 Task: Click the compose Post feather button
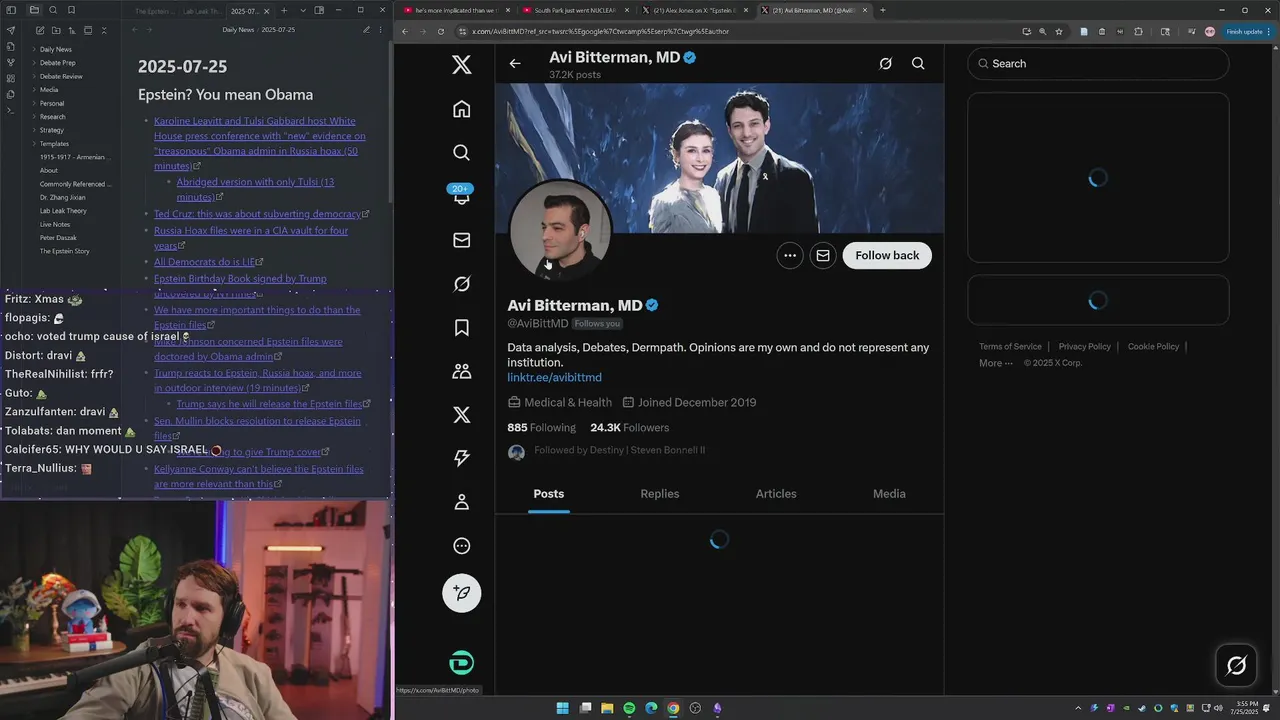(x=461, y=593)
